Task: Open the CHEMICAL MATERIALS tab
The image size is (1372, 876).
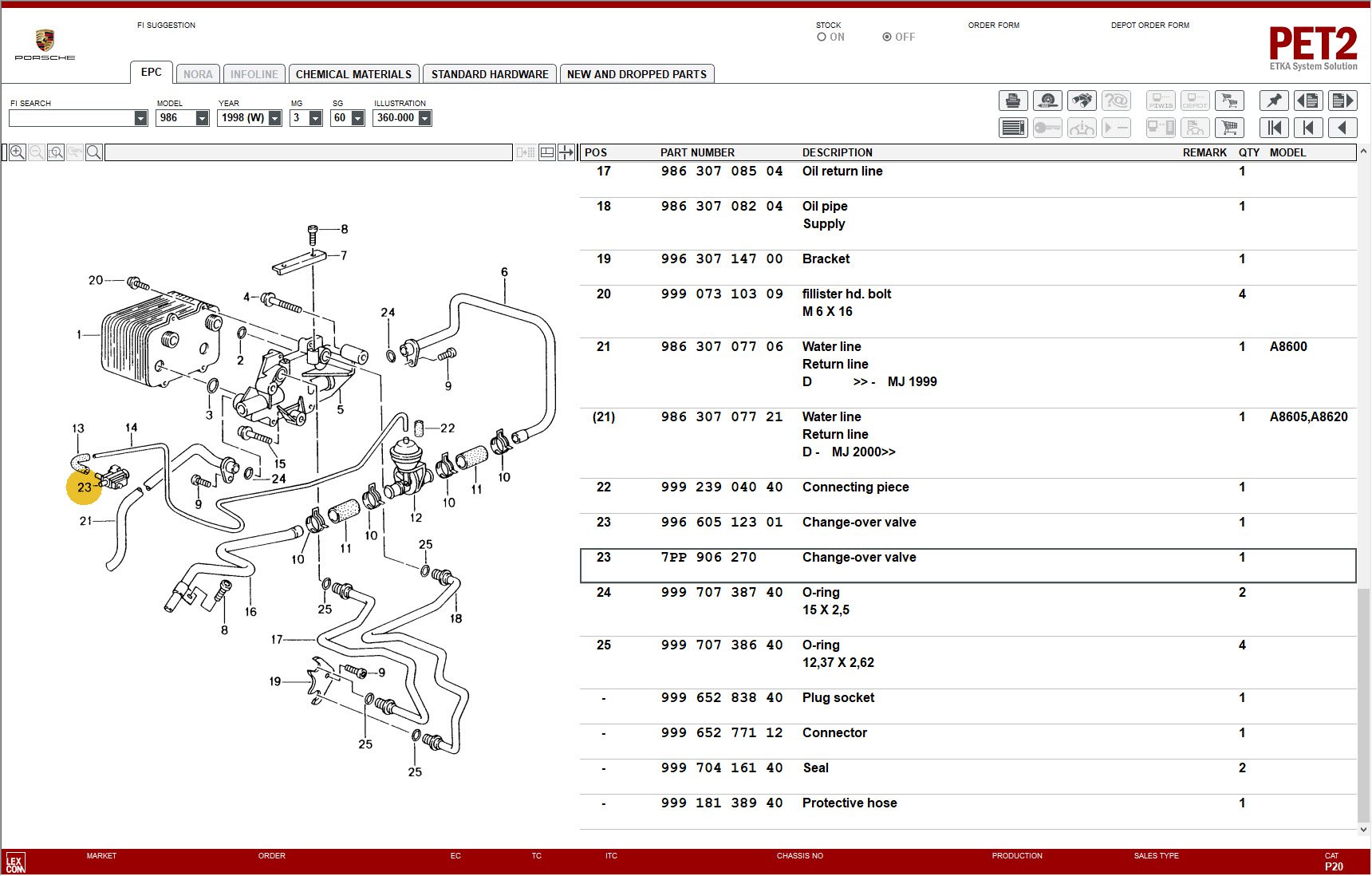Action: tap(353, 74)
